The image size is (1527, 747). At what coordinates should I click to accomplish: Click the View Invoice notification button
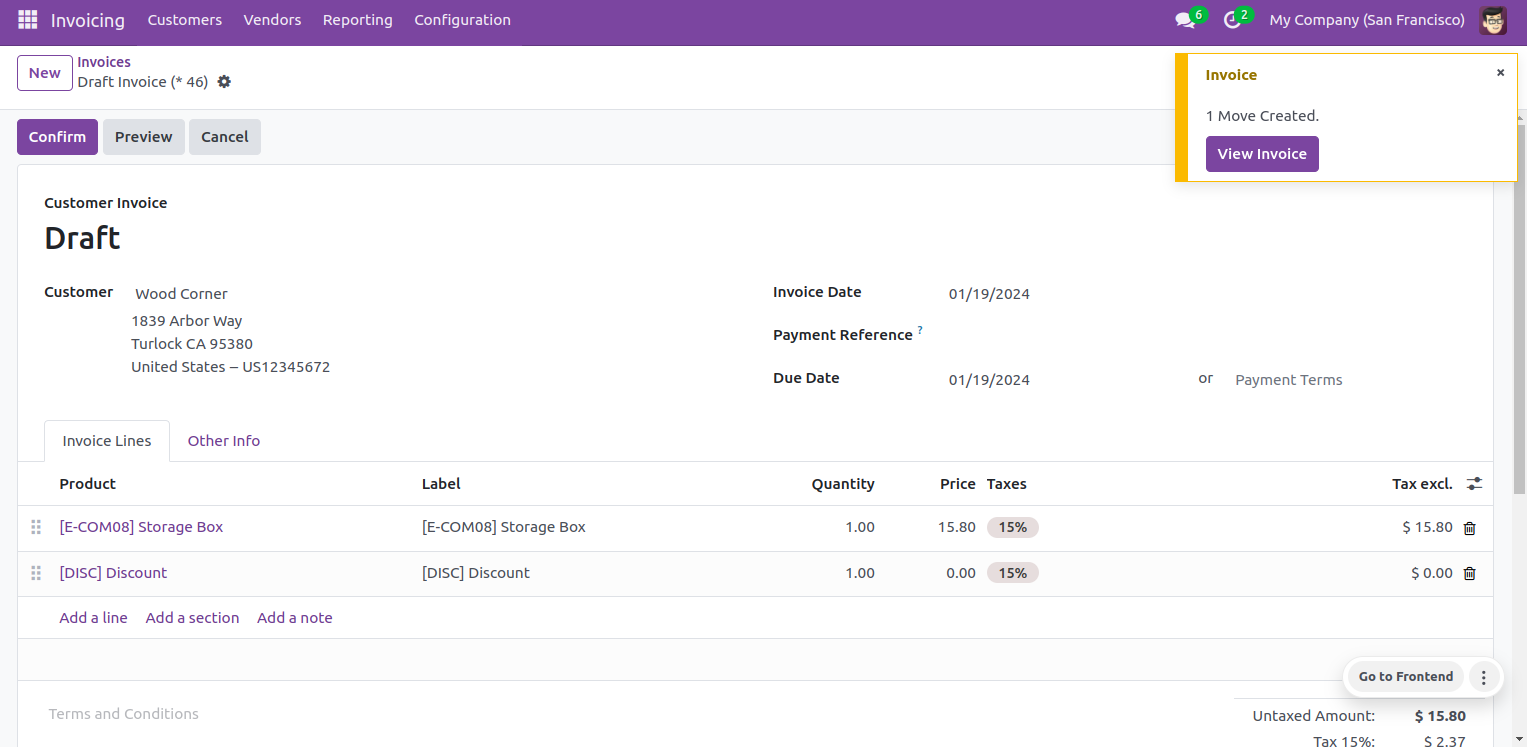coord(1262,154)
